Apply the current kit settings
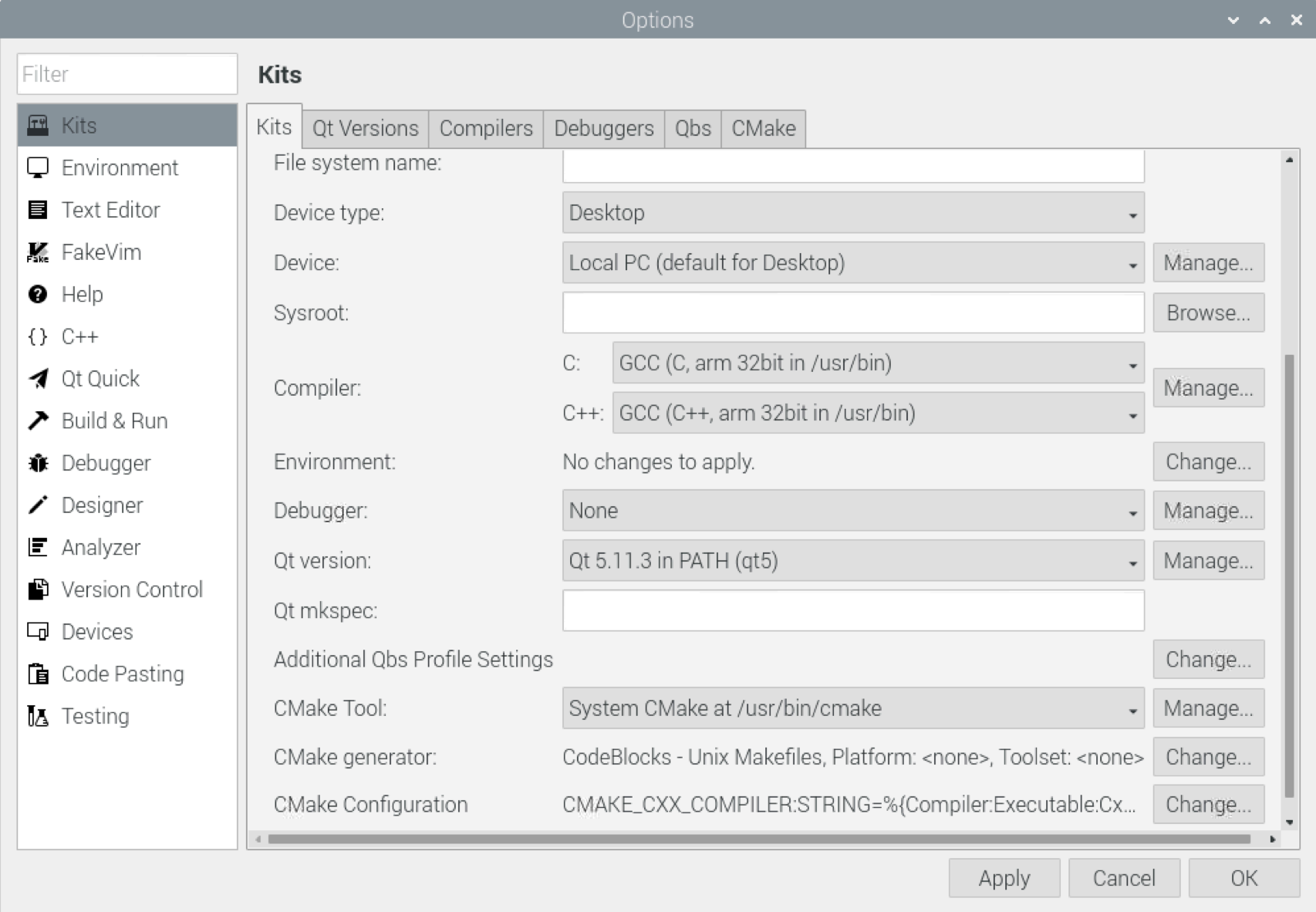 pyautogui.click(x=1004, y=877)
